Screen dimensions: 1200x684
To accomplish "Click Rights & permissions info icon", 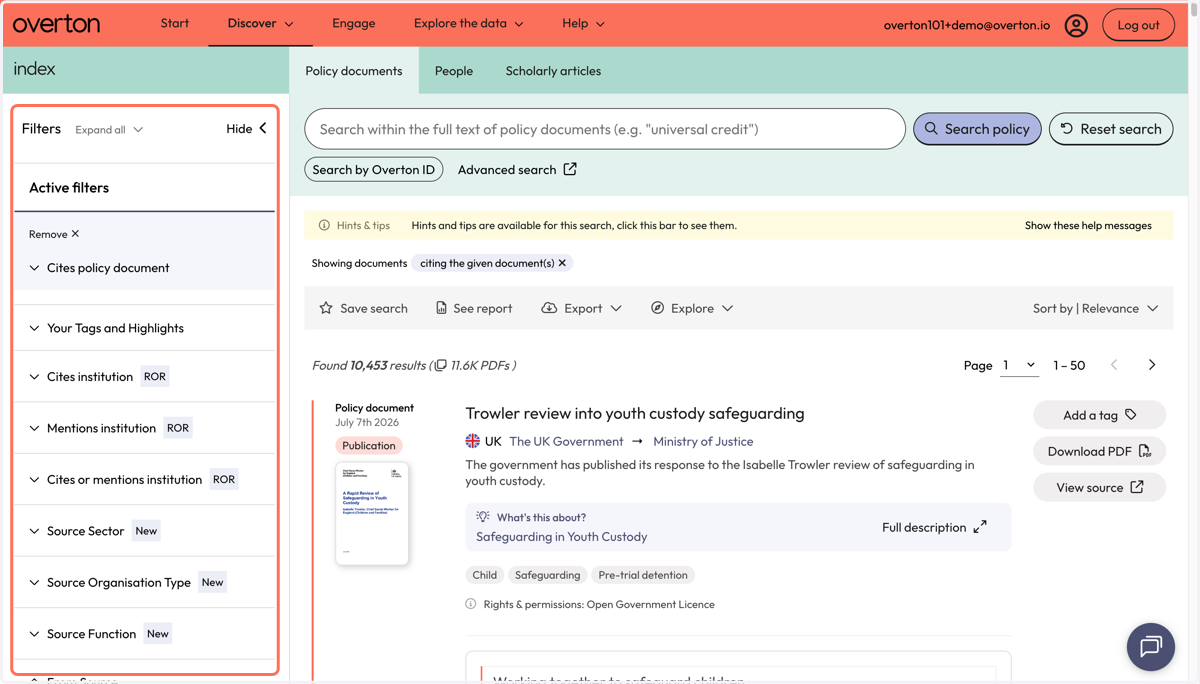I will pos(471,604).
